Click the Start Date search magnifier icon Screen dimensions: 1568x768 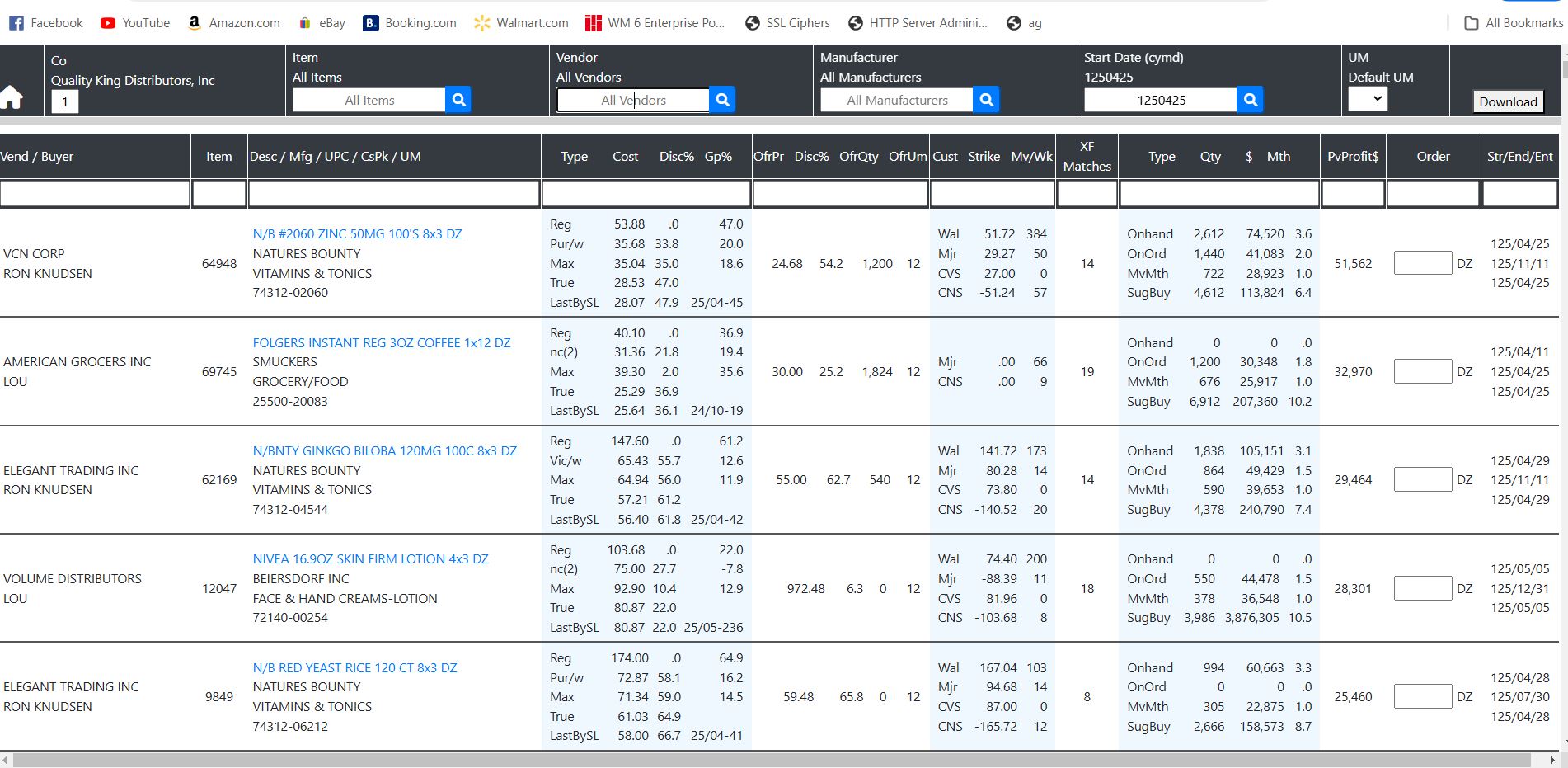[x=1250, y=100]
